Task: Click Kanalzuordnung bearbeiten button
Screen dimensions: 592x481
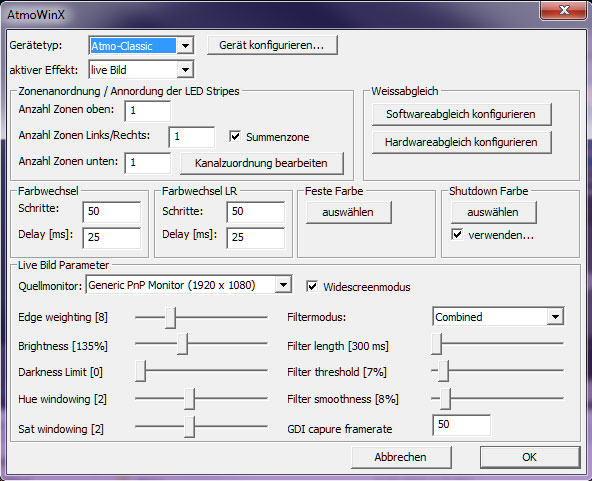Action: 262,163
